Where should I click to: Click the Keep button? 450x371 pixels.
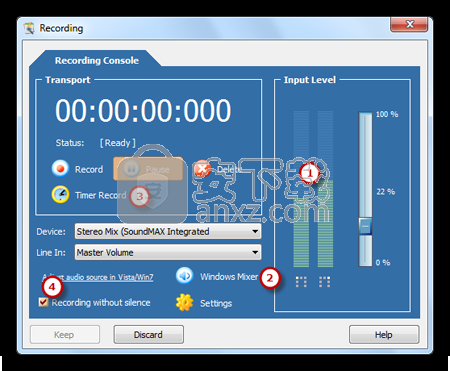click(65, 334)
